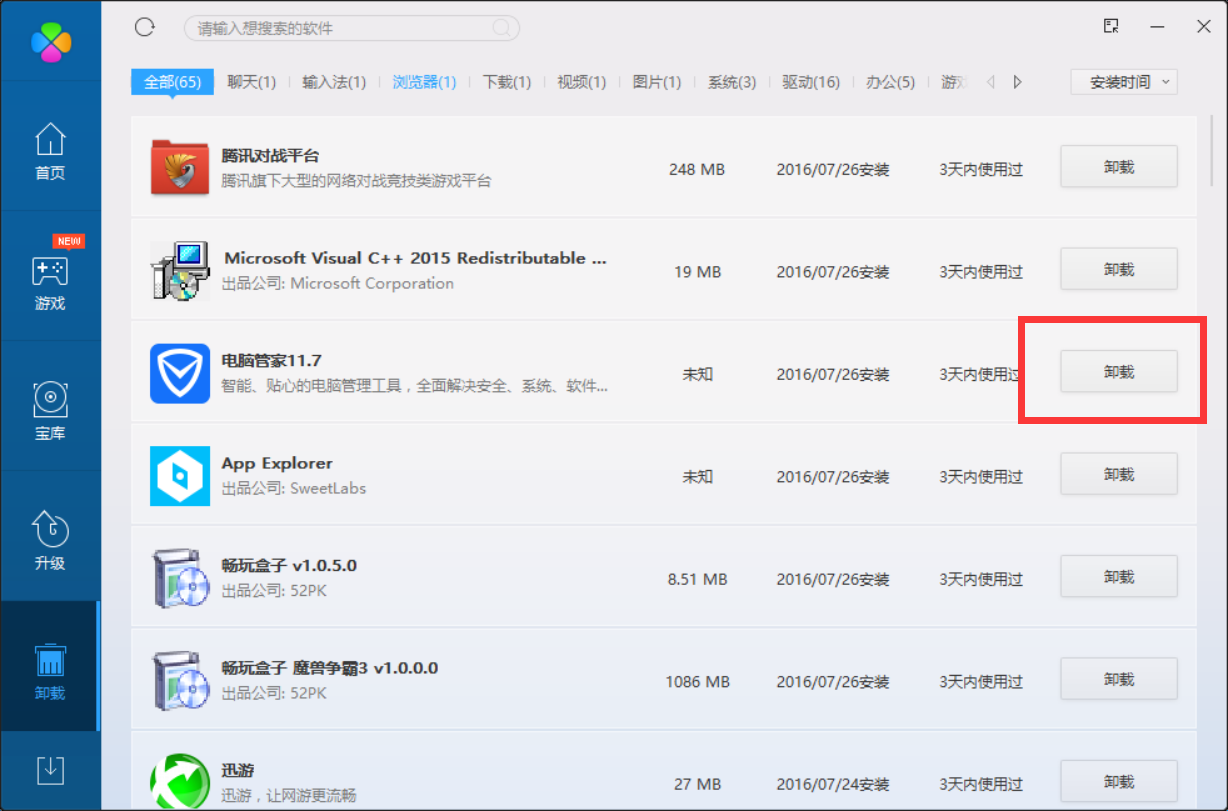Image resolution: width=1228 pixels, height=811 pixels.
Task: Select the 全部(65) tab
Action: (x=173, y=82)
